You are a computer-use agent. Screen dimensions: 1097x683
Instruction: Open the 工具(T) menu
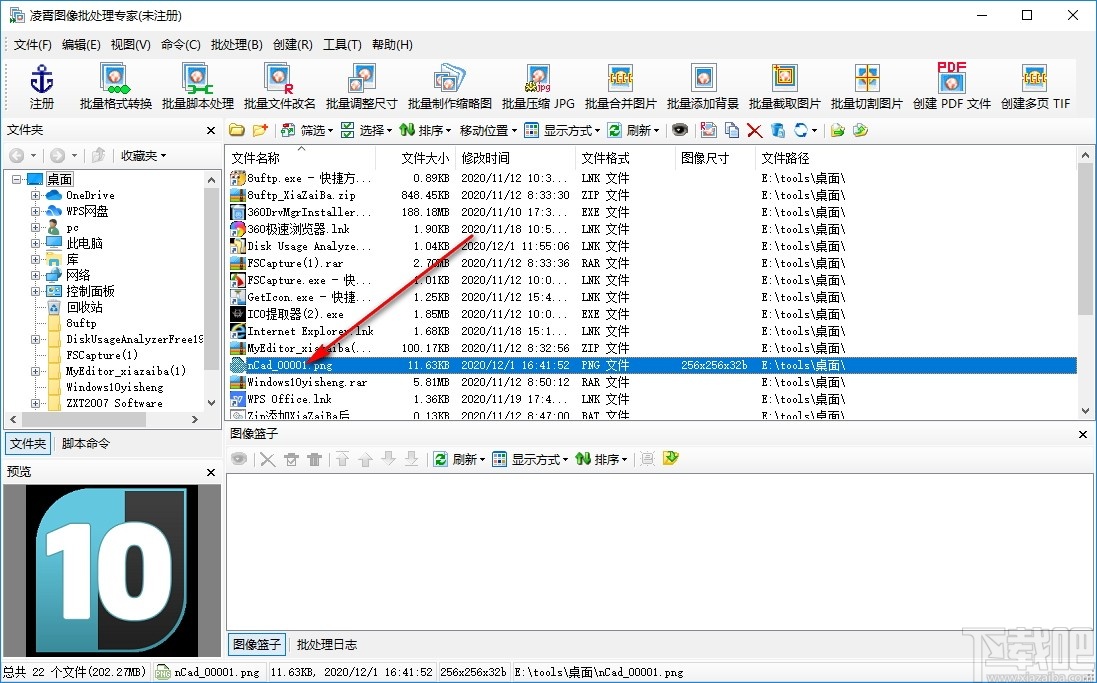[x=342, y=44]
